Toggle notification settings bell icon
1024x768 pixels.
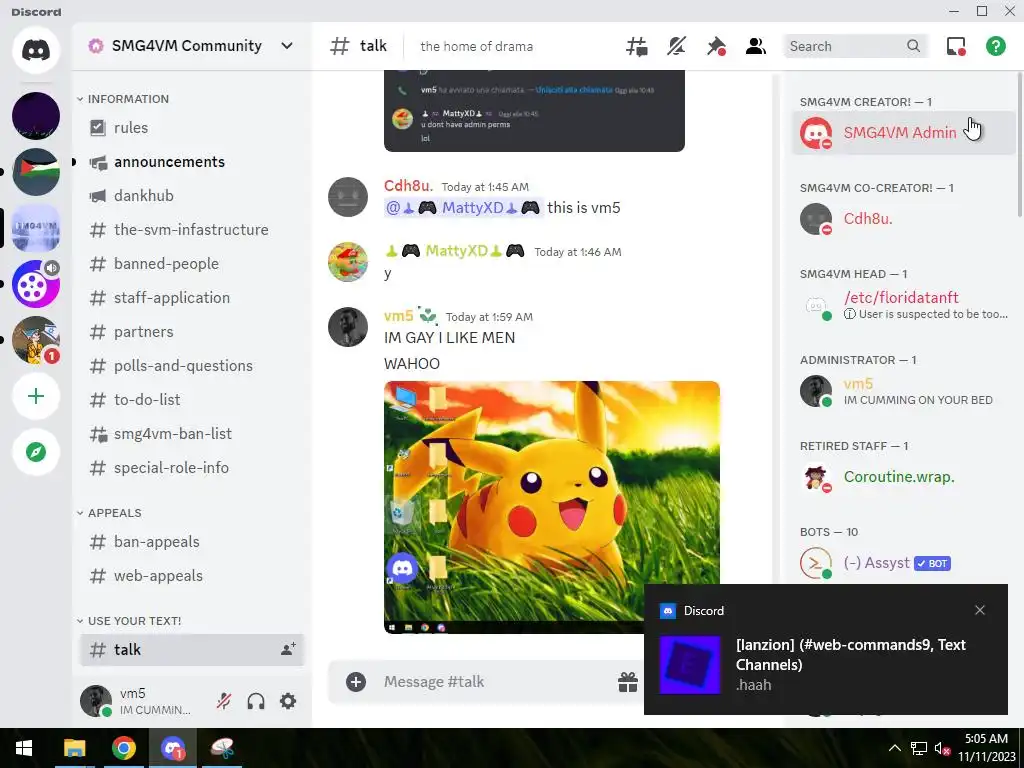pyautogui.click(x=676, y=46)
